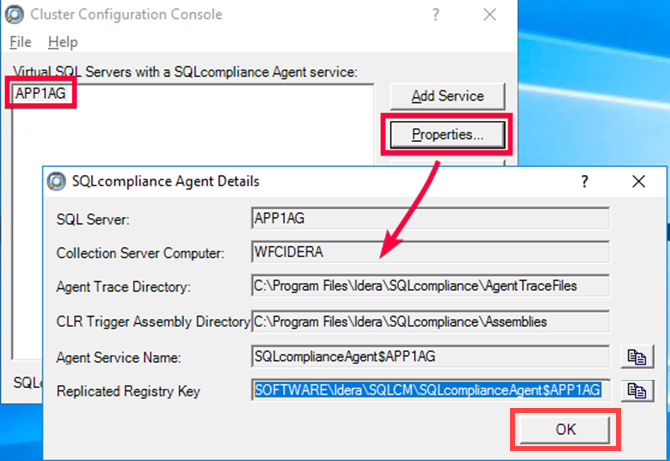Click the Cluster Configuration Console title icon
This screenshot has width=670, height=461.
[15, 15]
